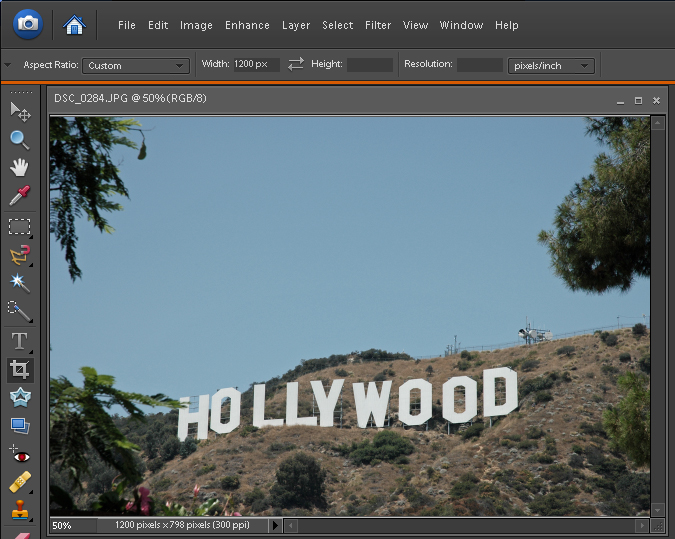The width and height of the screenshot is (675, 539).
Task: Open the Aspect Ratio Custom dropdown
Action: click(136, 66)
